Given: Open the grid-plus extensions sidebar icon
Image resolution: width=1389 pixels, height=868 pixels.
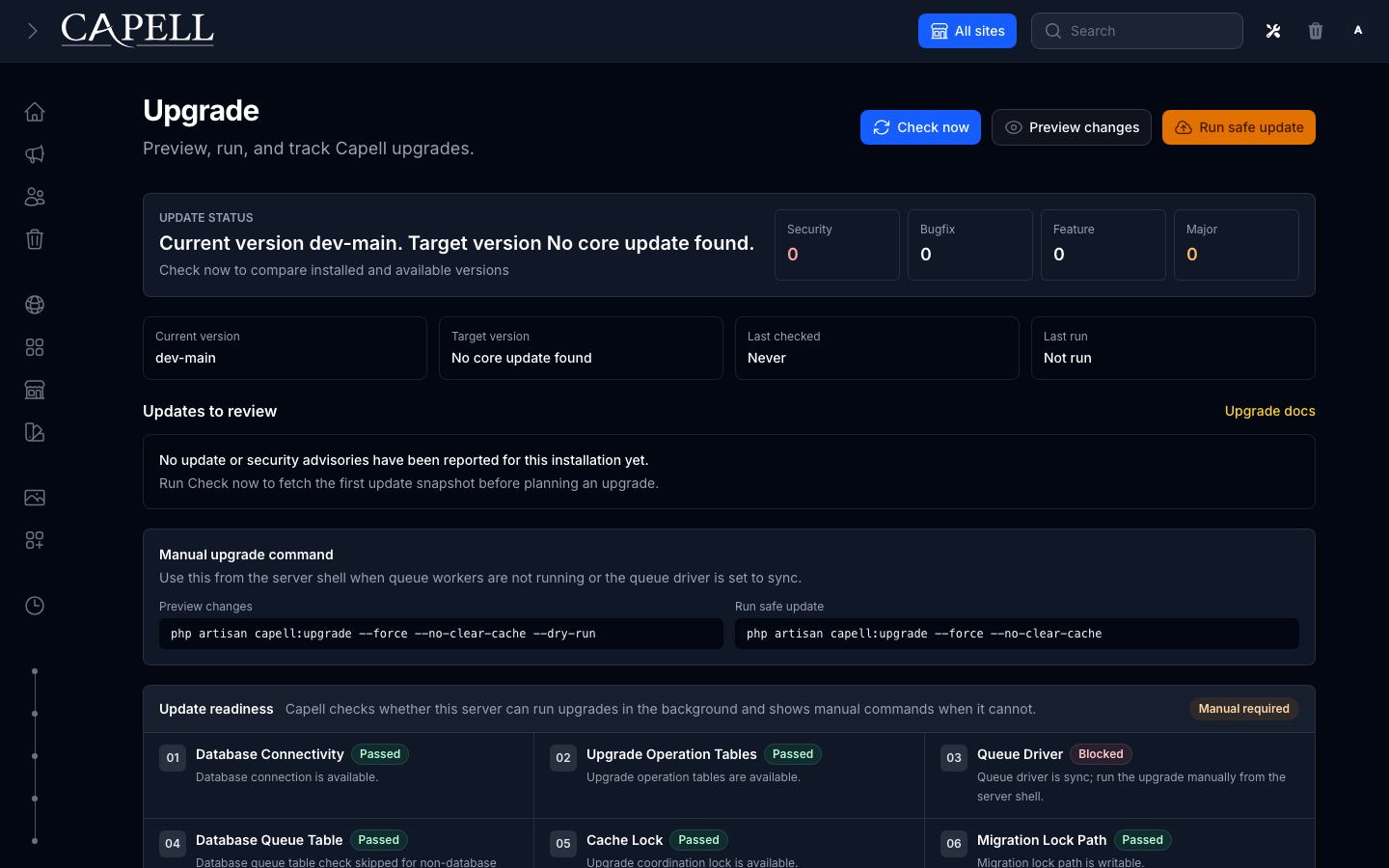Looking at the screenshot, I should coord(35,540).
